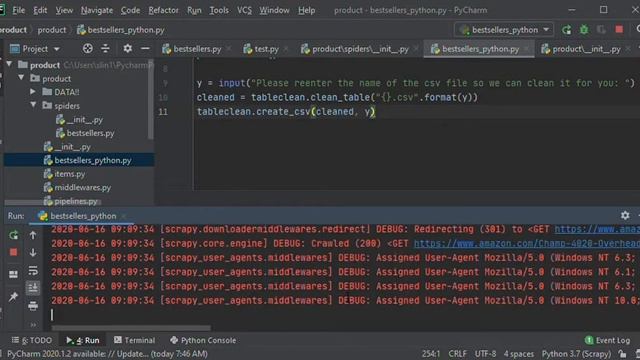The width and height of the screenshot is (640, 360).
Task: Click the Debug bug icon in toolbar
Action: pos(584,30)
